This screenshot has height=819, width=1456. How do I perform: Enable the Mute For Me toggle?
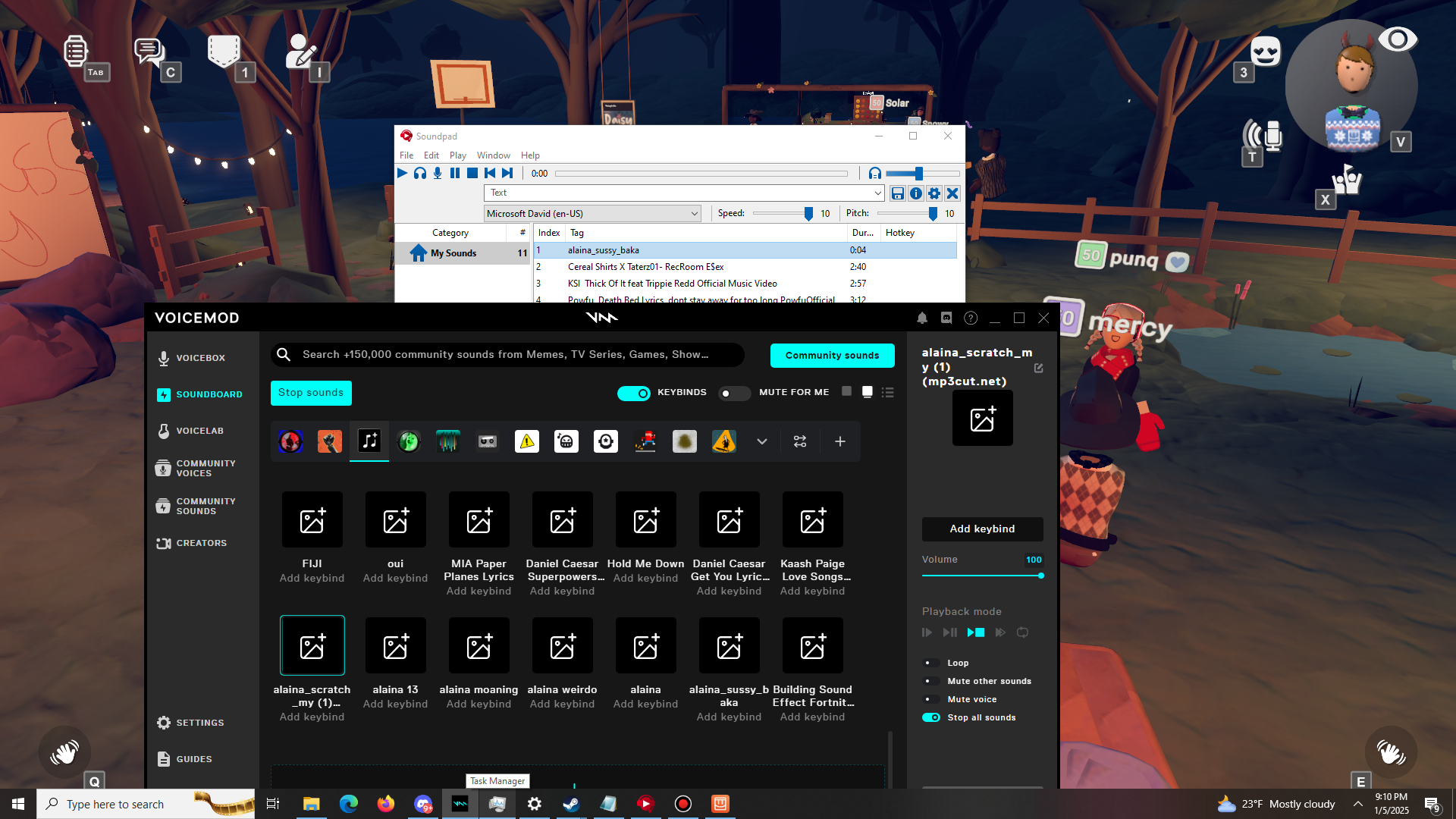tap(733, 393)
